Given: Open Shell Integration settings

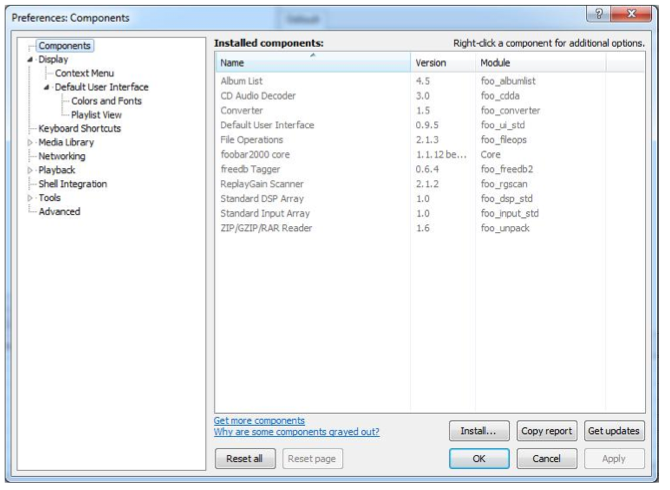Looking at the screenshot, I should [73, 184].
